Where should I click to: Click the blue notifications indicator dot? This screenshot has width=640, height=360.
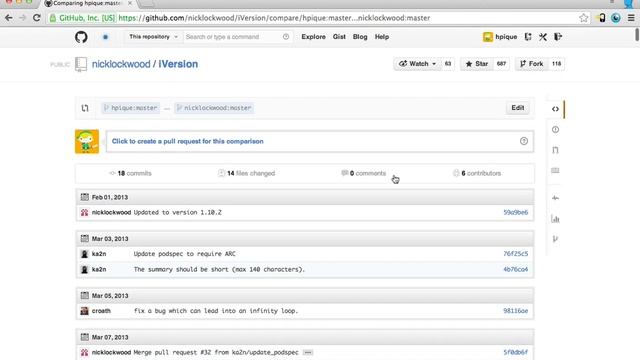[x=105, y=37]
